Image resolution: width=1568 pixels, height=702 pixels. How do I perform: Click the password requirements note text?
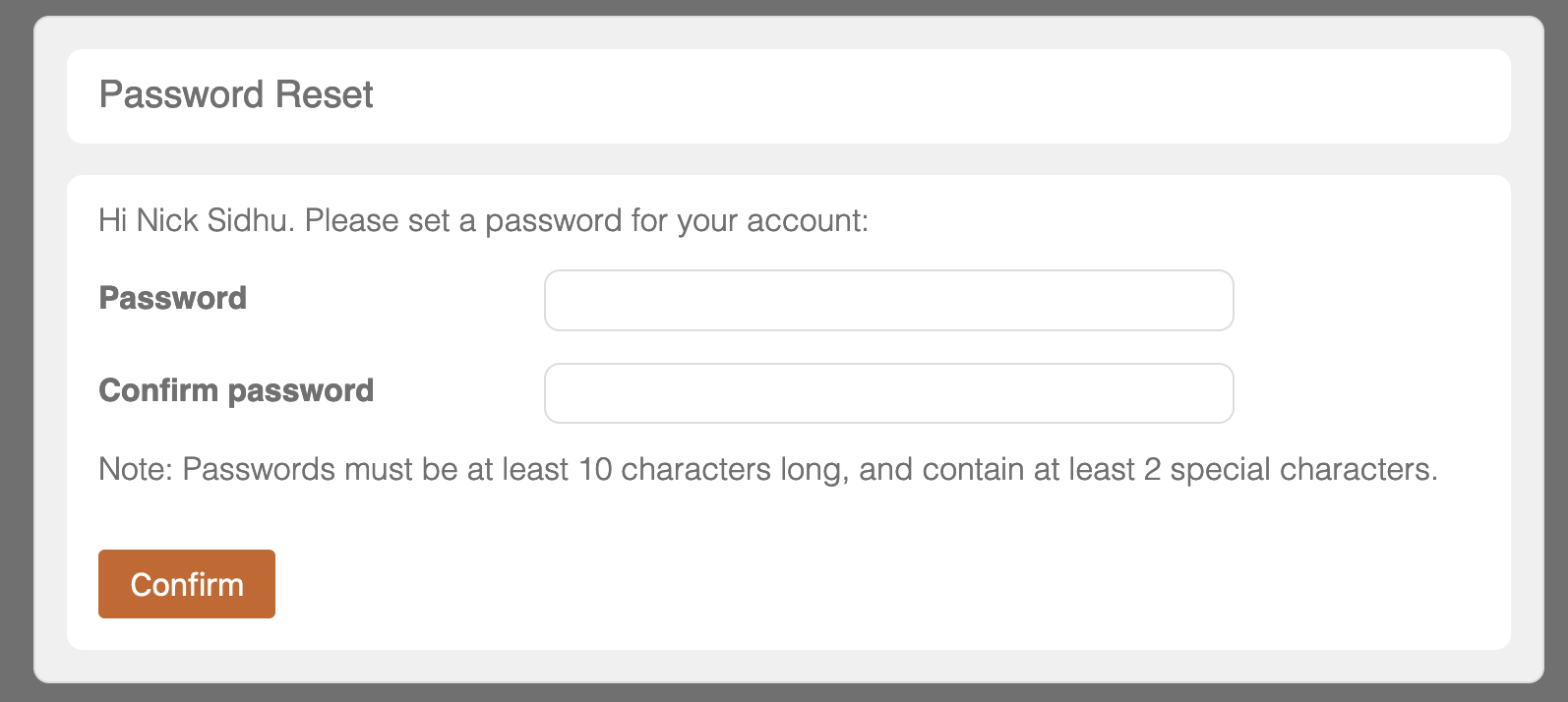(x=767, y=469)
